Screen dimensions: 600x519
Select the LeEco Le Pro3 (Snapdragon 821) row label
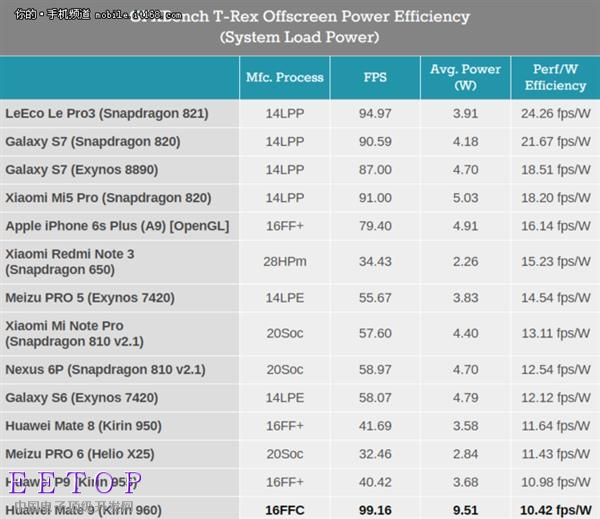pos(107,114)
